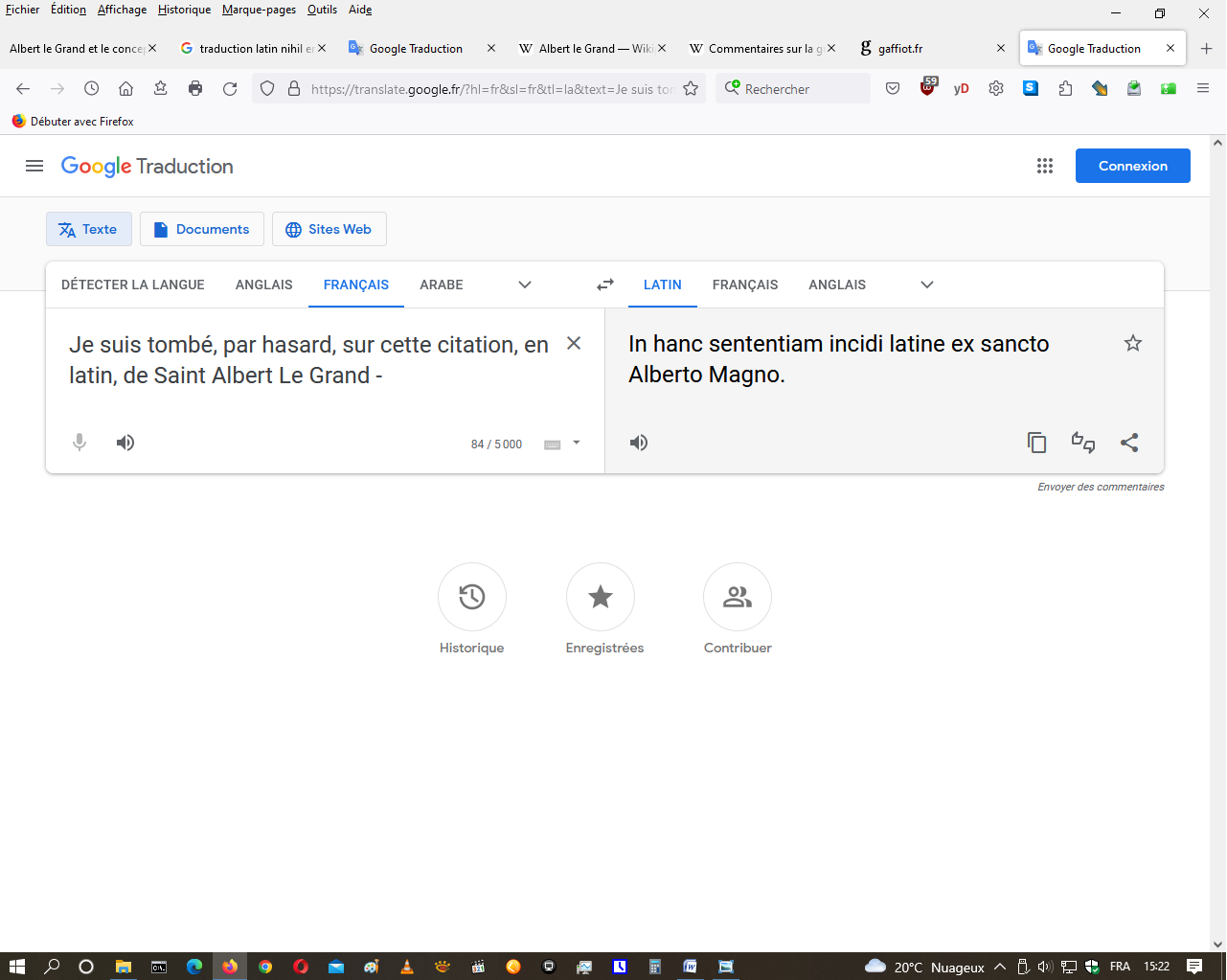Bookmark this page with the URL star

pyautogui.click(x=691, y=89)
